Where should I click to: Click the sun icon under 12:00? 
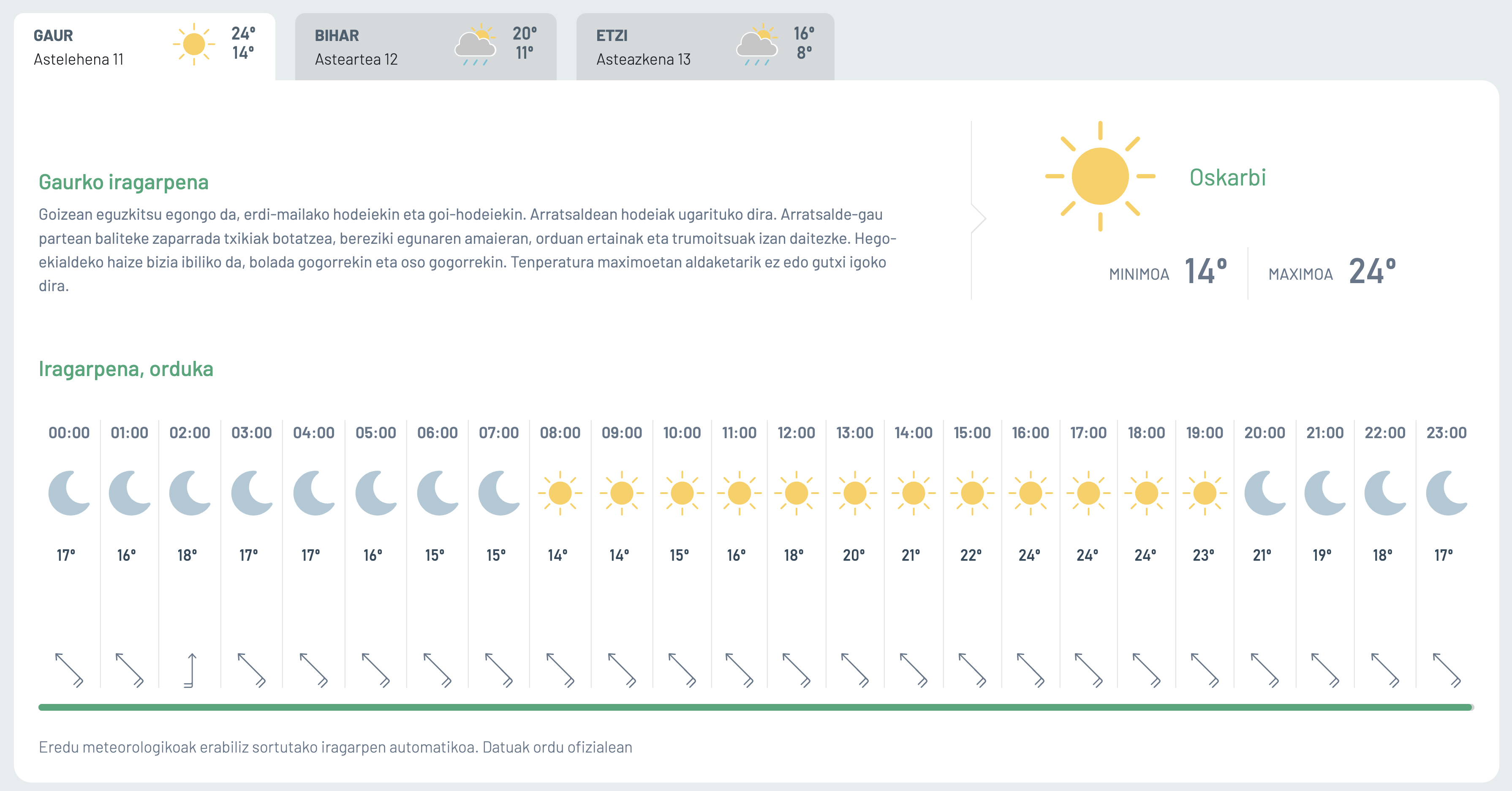[797, 493]
